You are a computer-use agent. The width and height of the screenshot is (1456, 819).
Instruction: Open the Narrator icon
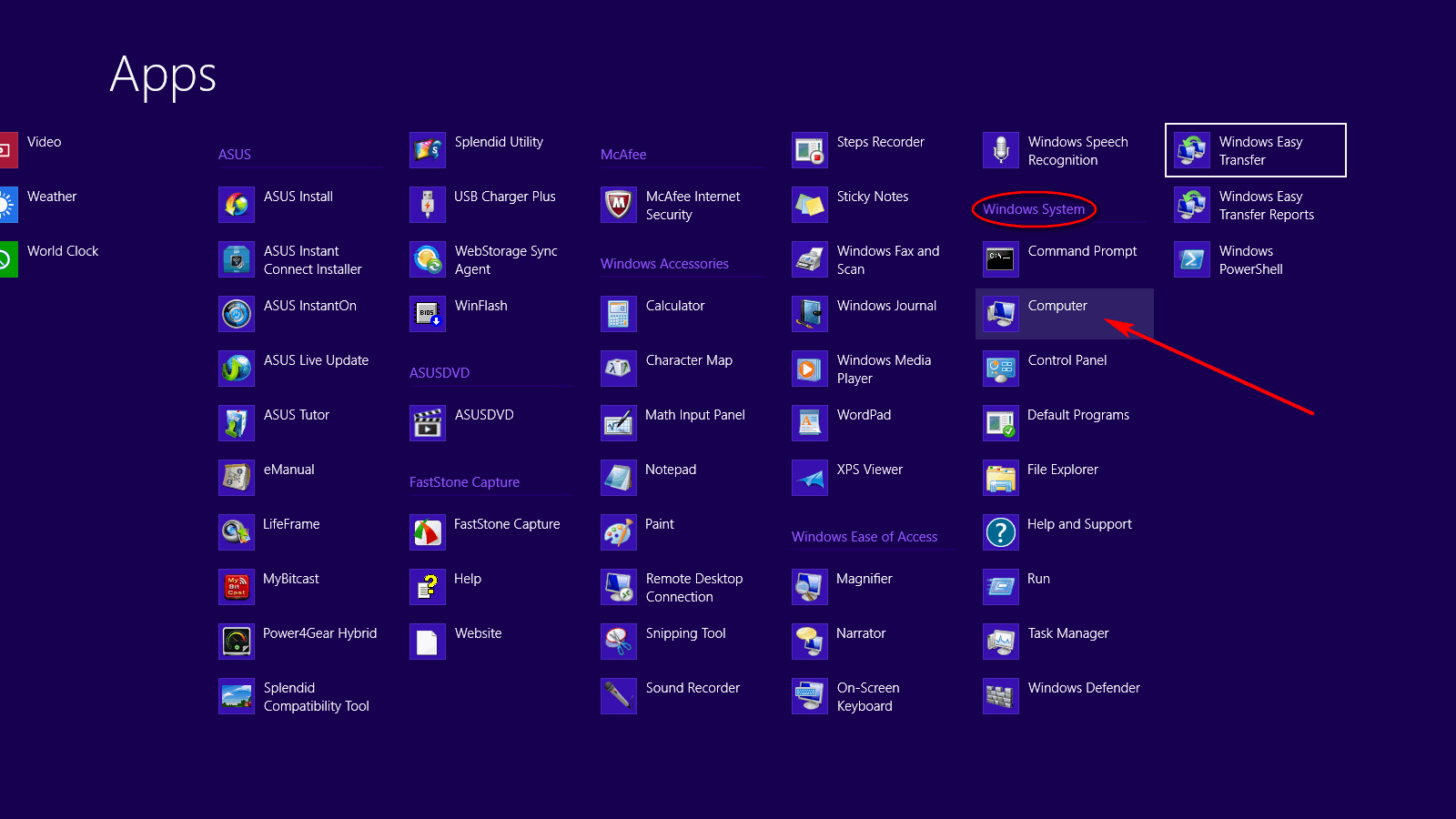coord(810,642)
